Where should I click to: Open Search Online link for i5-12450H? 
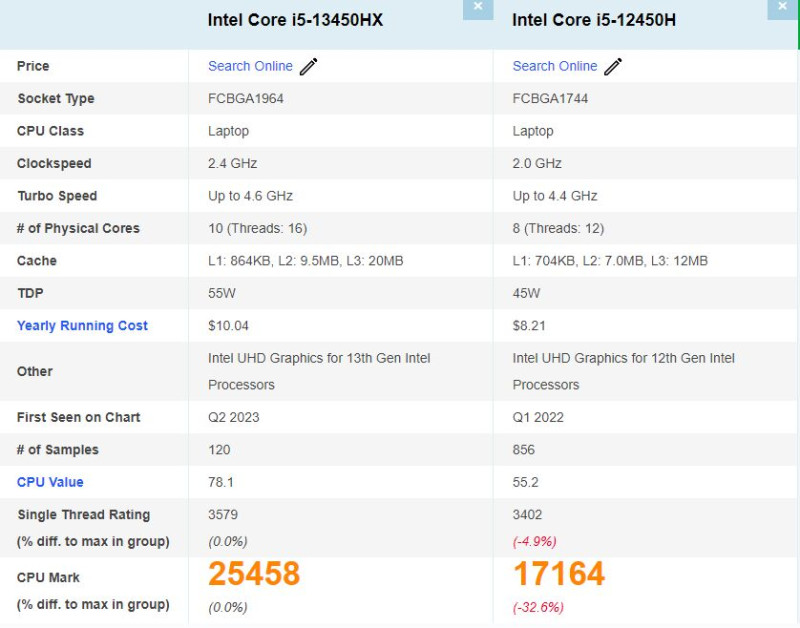click(555, 66)
